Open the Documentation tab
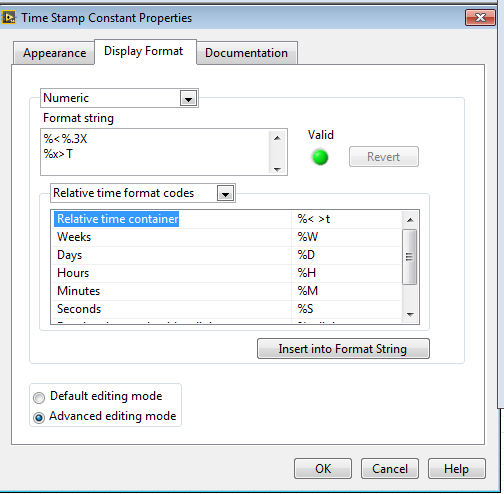 tap(246, 53)
